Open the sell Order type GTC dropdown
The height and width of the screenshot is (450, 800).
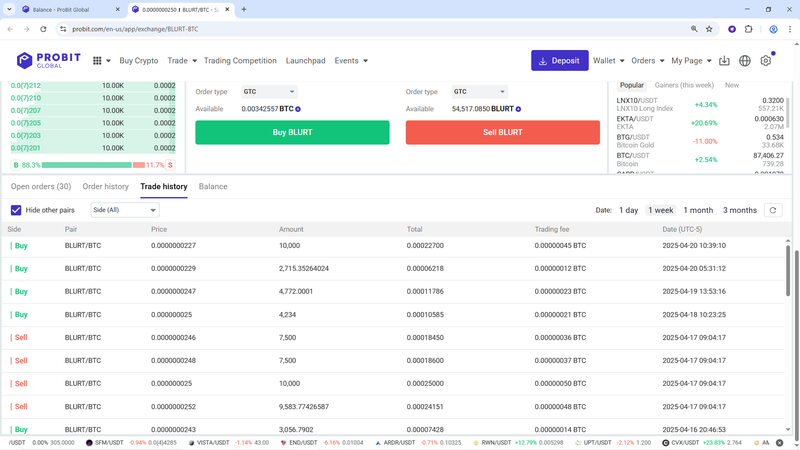[x=480, y=92]
